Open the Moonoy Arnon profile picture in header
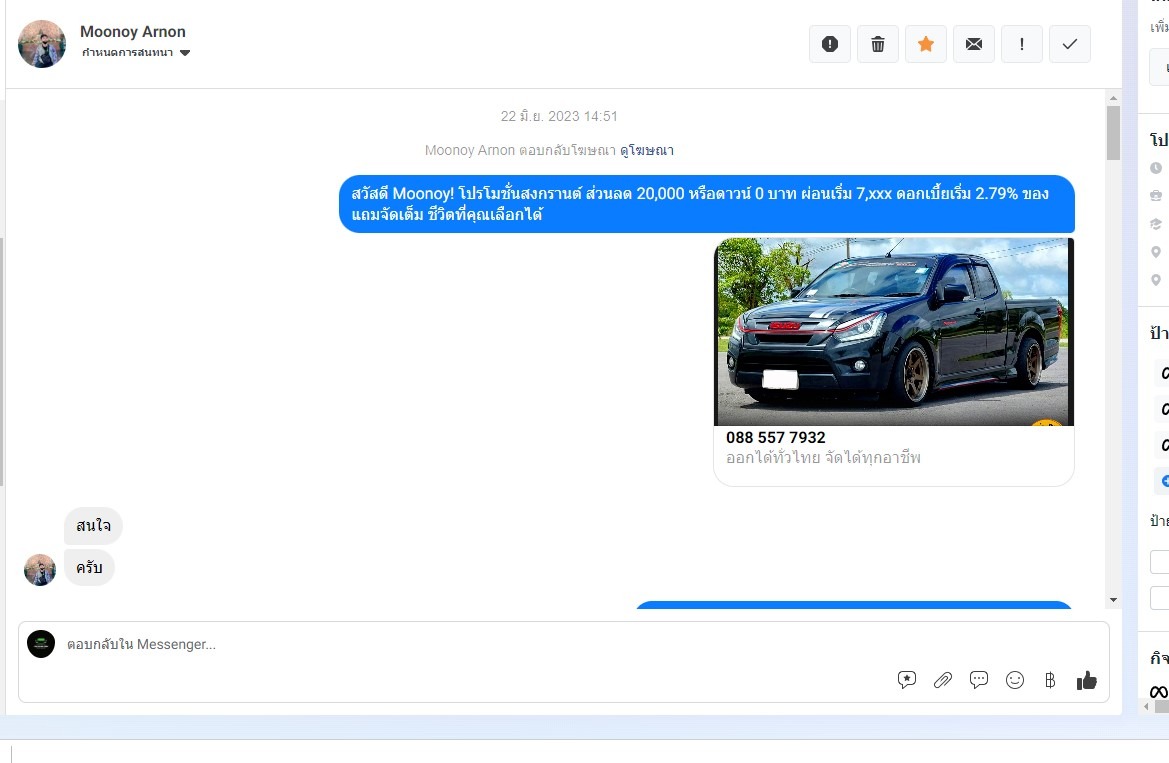The image size is (1169, 763). (x=42, y=44)
